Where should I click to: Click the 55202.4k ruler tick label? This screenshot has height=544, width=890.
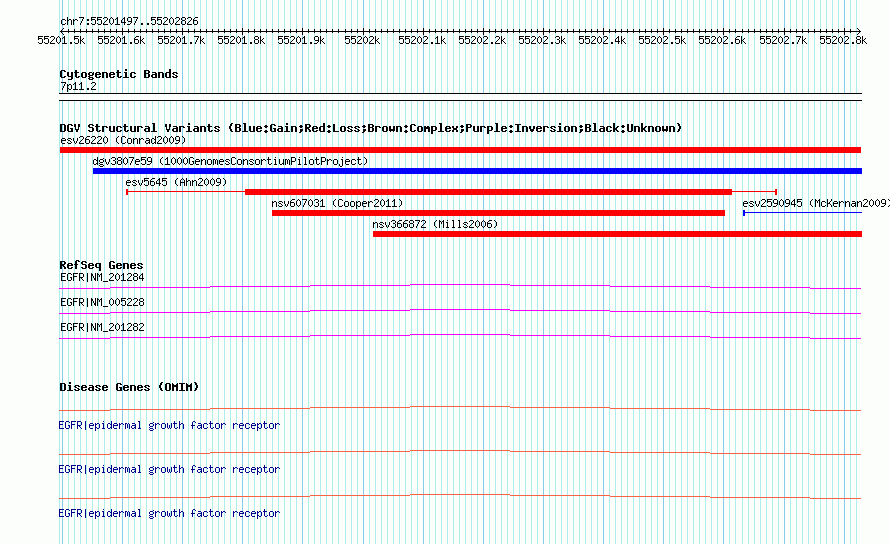tap(602, 40)
